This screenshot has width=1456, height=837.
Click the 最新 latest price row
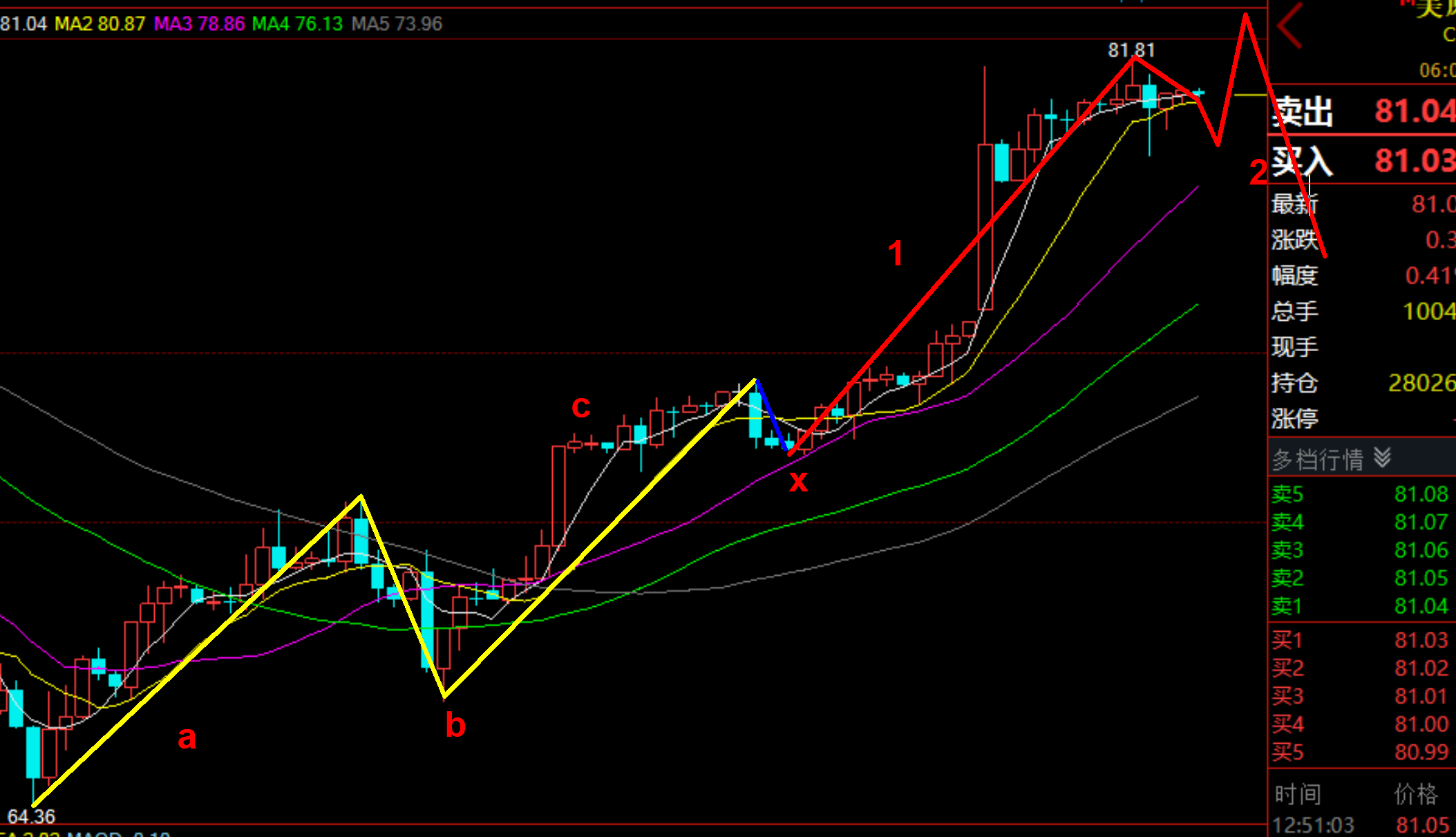click(x=1363, y=204)
